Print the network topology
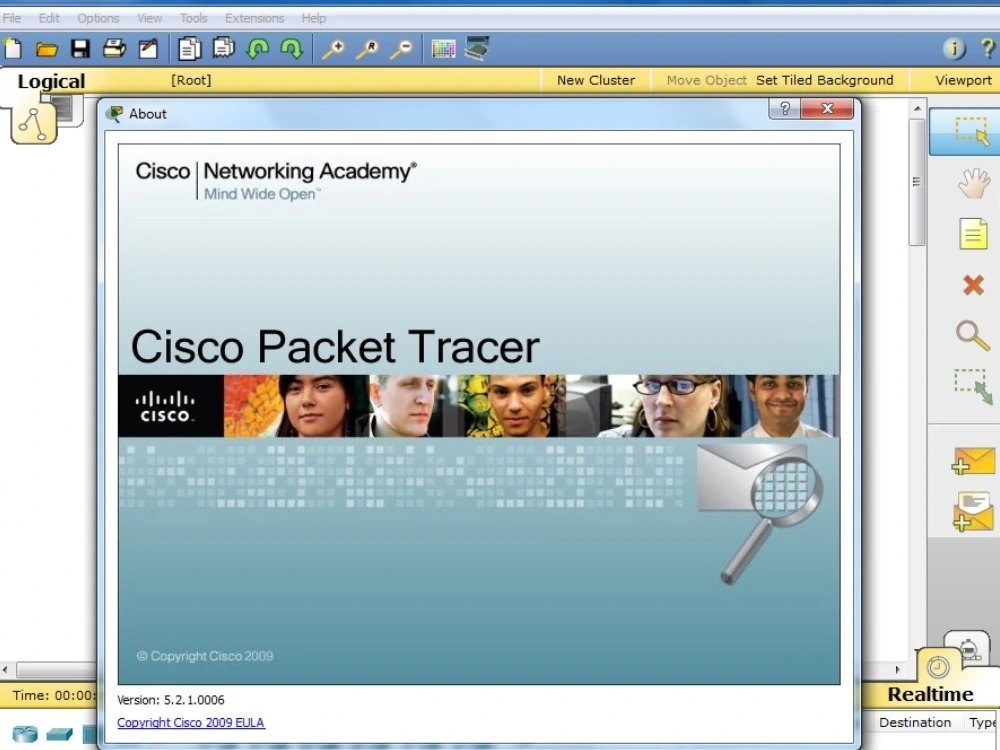Screen dimensions: 1000x750 pos(113,47)
